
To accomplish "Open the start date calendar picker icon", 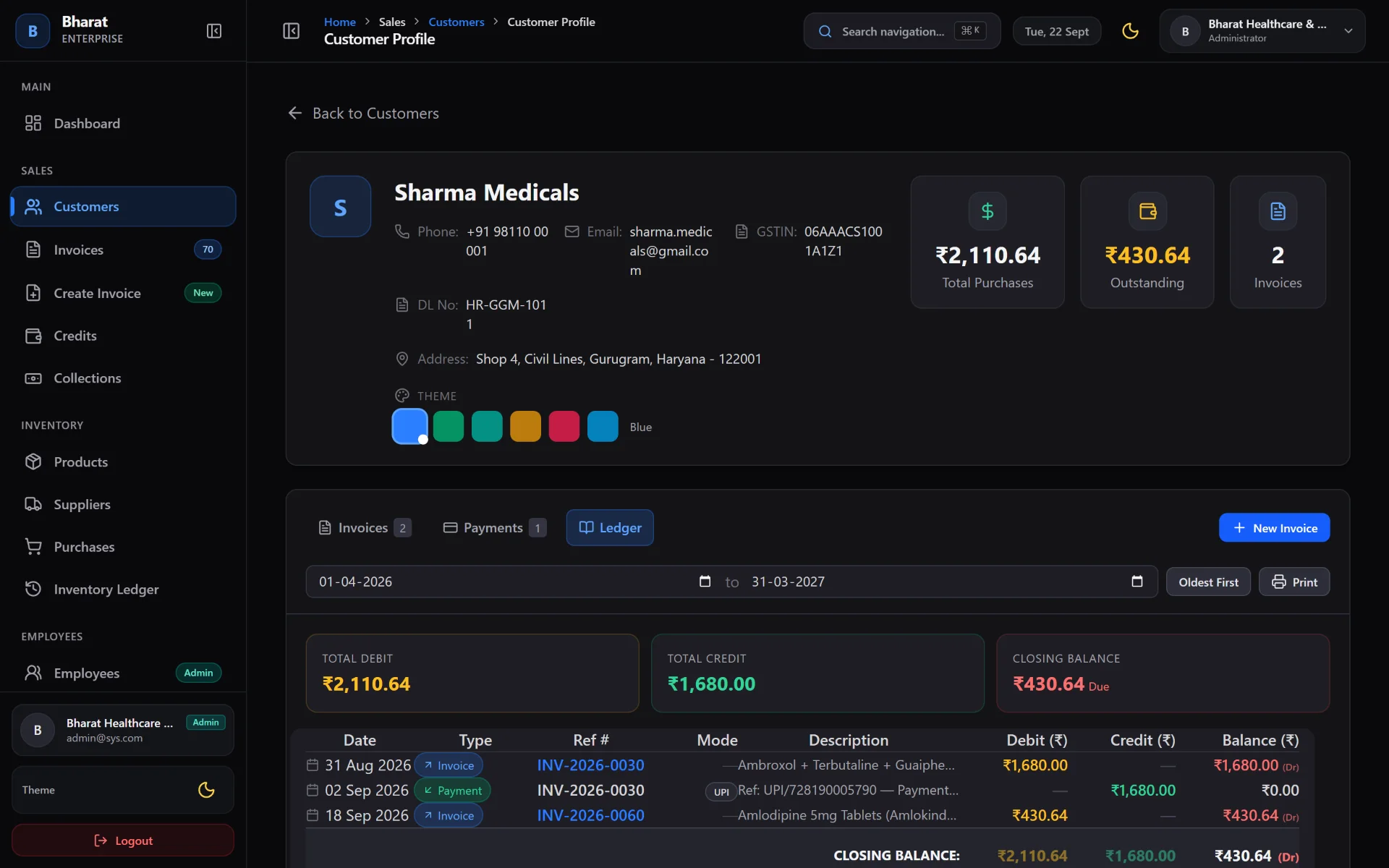I will pyautogui.click(x=705, y=582).
